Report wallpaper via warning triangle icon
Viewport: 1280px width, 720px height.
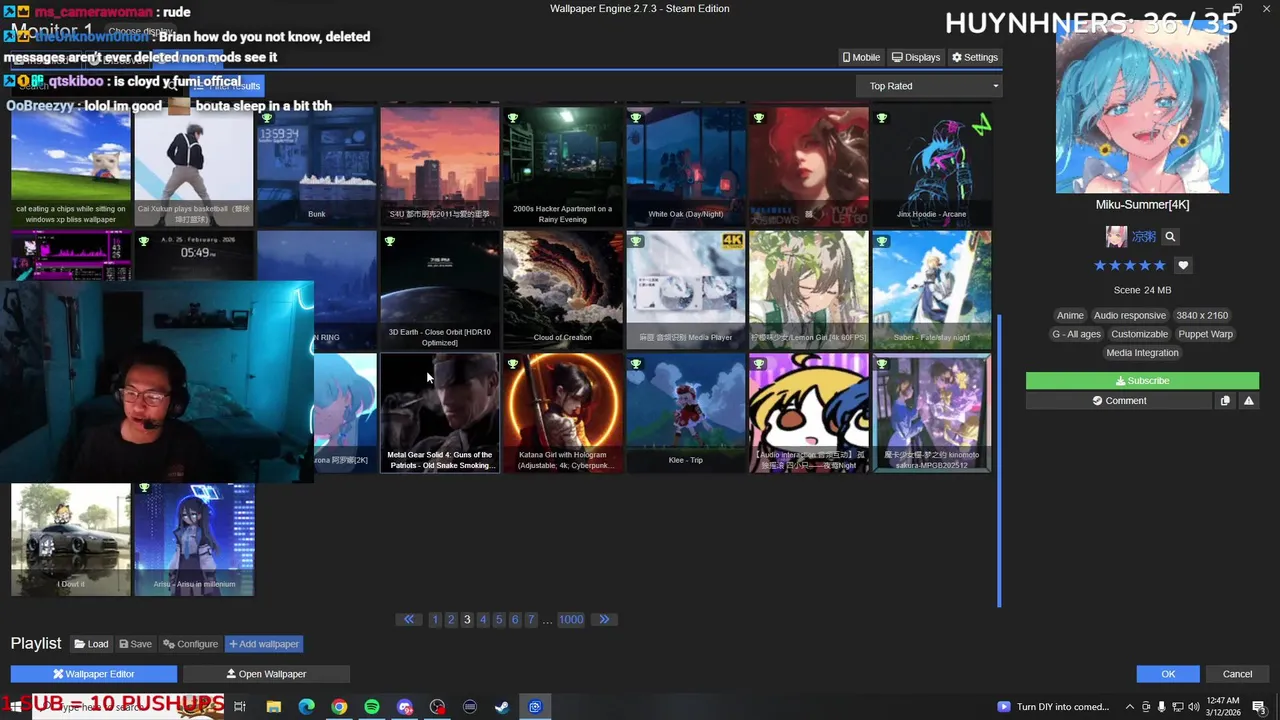point(1248,401)
